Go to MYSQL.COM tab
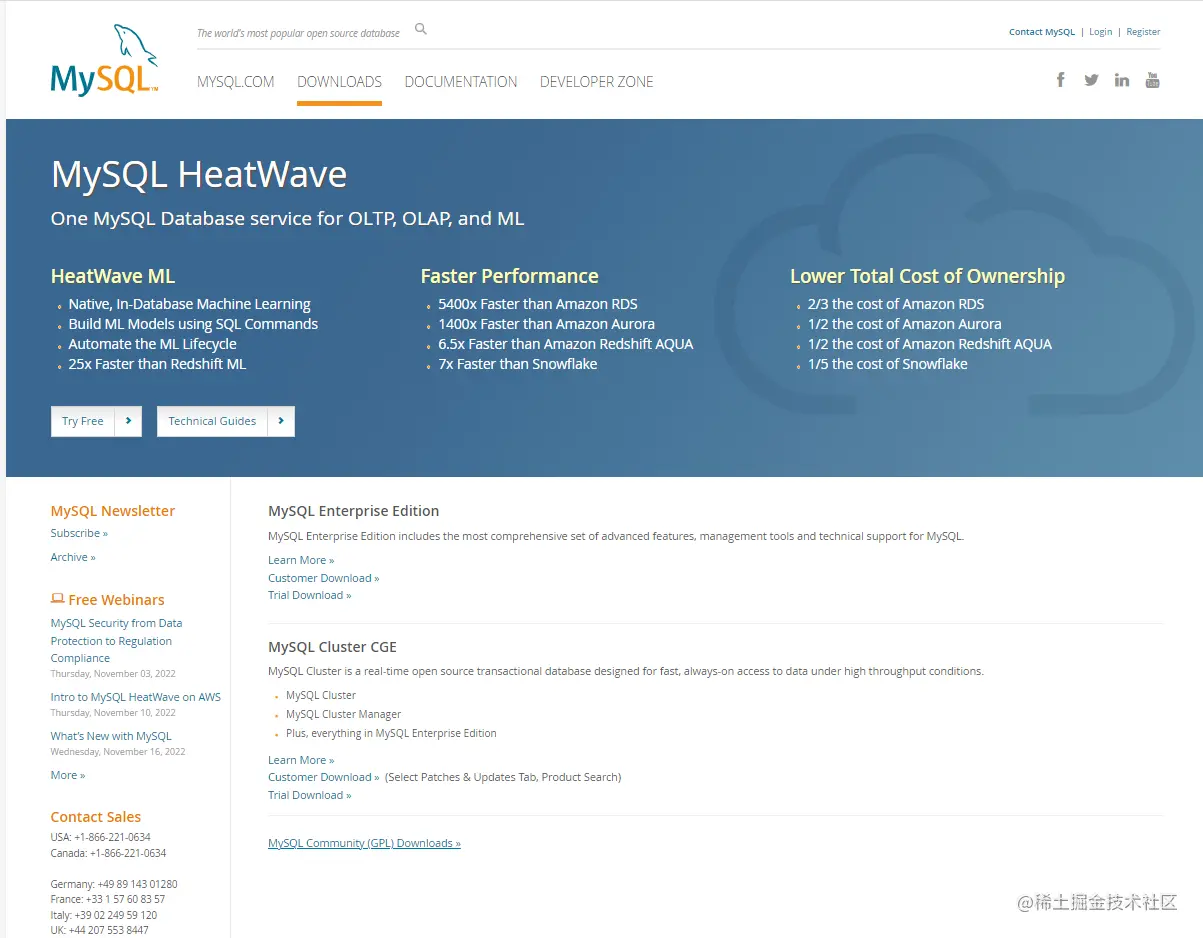This screenshot has height=938, width=1203. (x=236, y=82)
